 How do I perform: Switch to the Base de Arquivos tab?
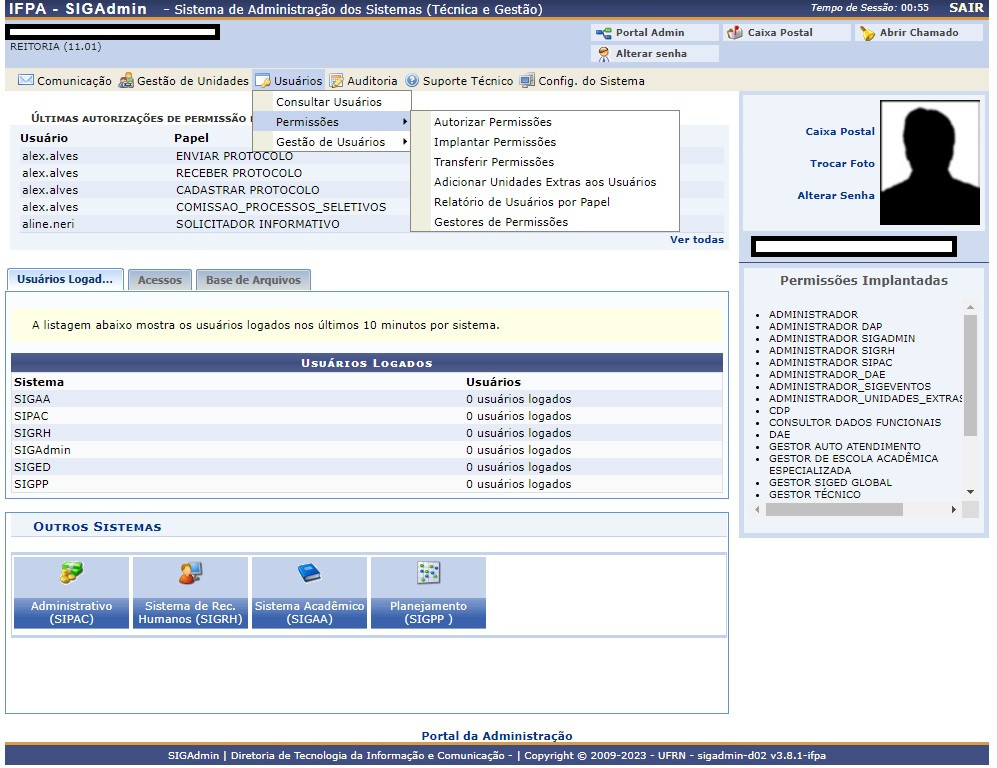[x=253, y=280]
